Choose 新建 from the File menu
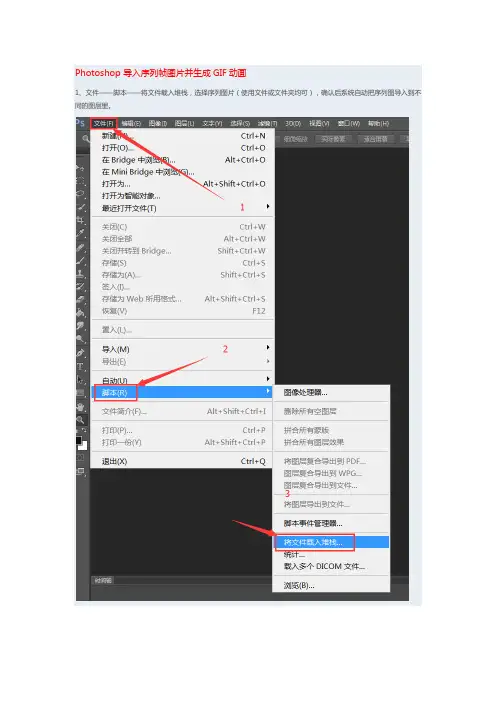This screenshot has height=702, width=496. [x=183, y=136]
